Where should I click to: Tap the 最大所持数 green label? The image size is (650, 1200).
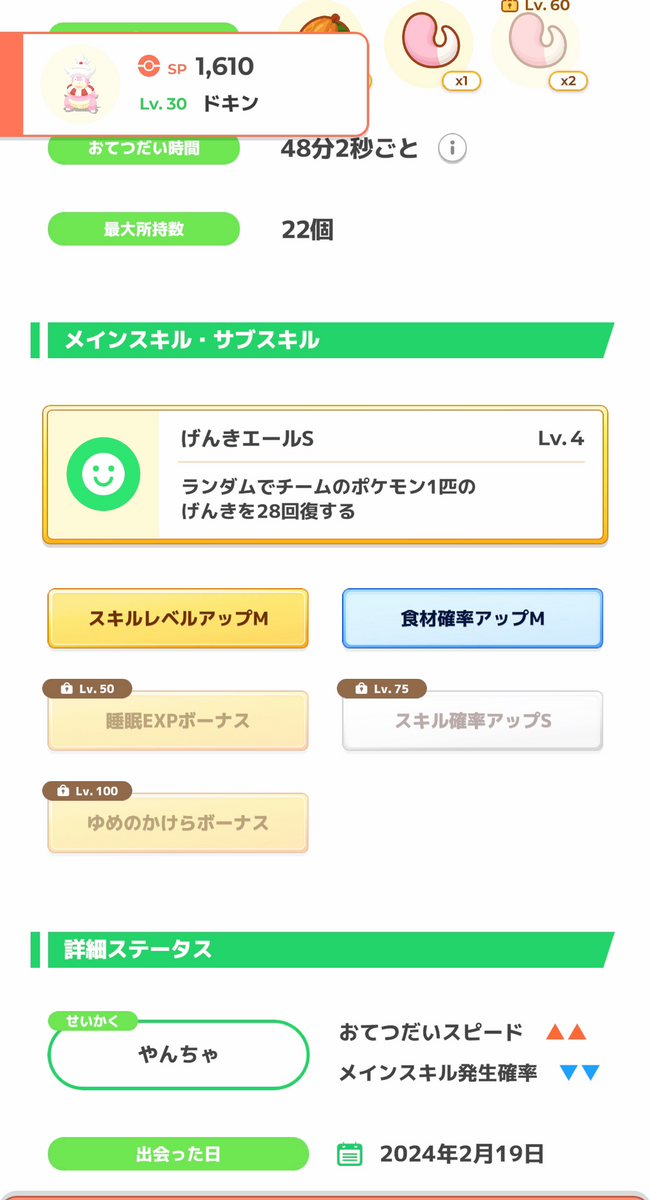pos(144,229)
